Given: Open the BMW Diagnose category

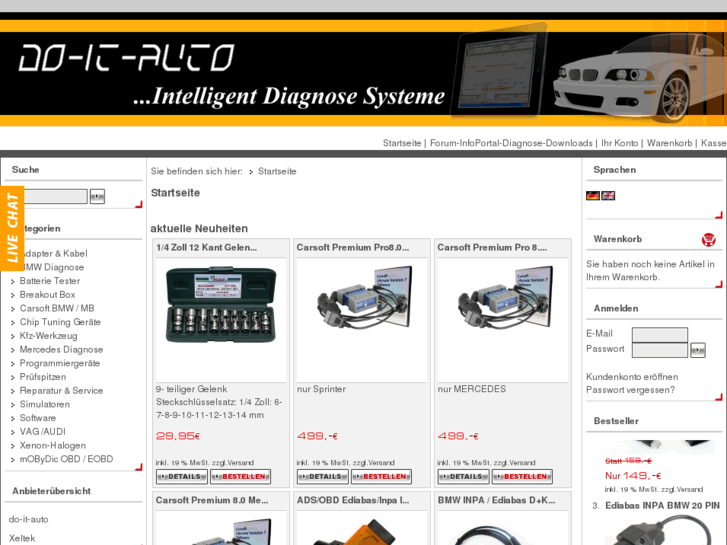Looking at the screenshot, I should click(x=52, y=268).
